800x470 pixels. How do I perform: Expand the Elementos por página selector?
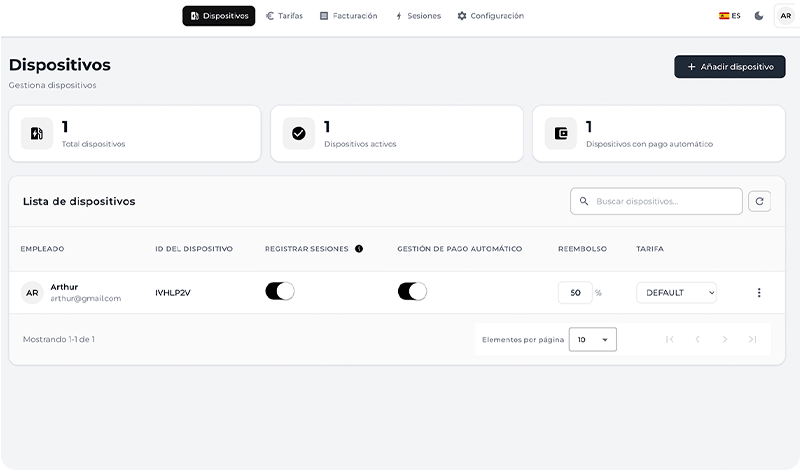pos(592,340)
